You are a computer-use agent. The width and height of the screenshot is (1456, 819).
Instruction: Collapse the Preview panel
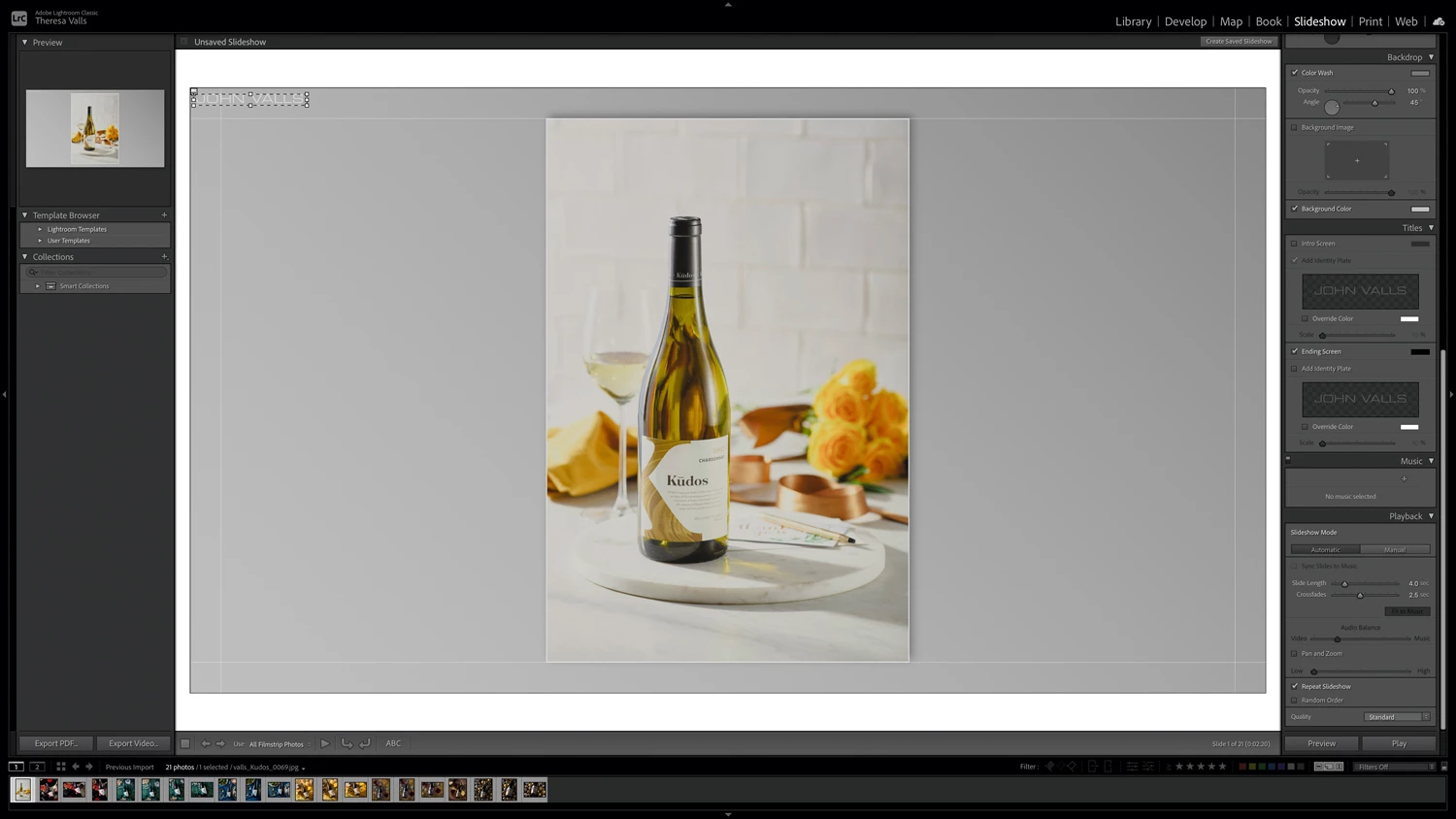(x=25, y=42)
